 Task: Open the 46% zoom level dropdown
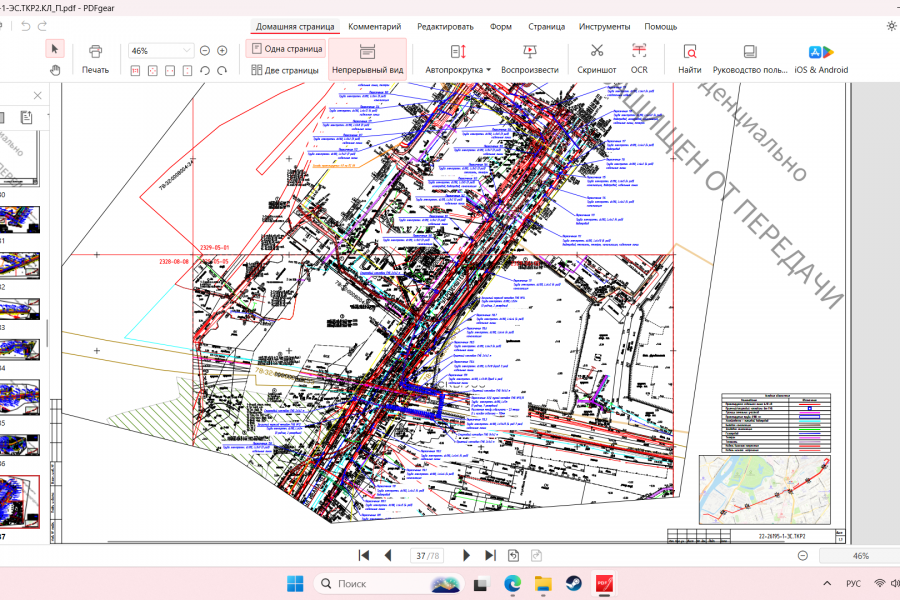coord(187,50)
